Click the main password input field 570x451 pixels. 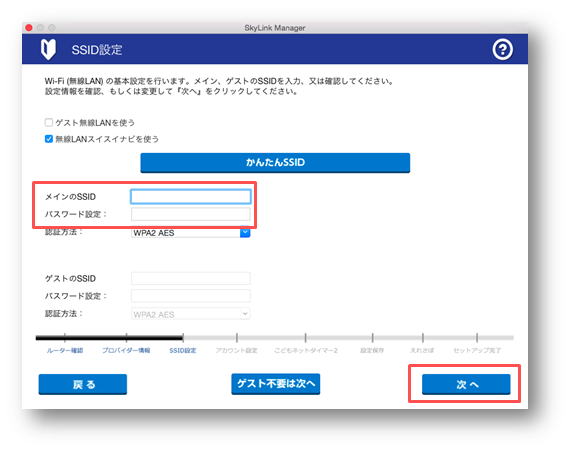tap(190, 214)
